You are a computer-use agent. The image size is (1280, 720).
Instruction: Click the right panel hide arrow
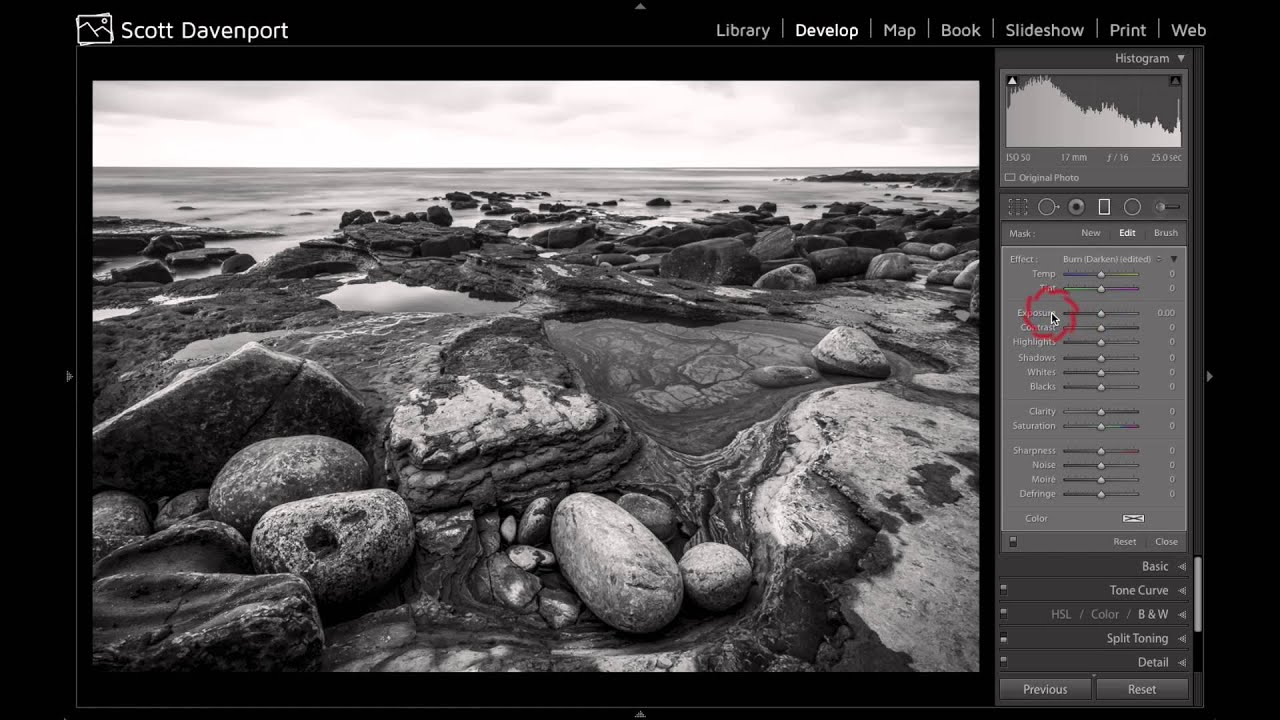click(x=1210, y=377)
